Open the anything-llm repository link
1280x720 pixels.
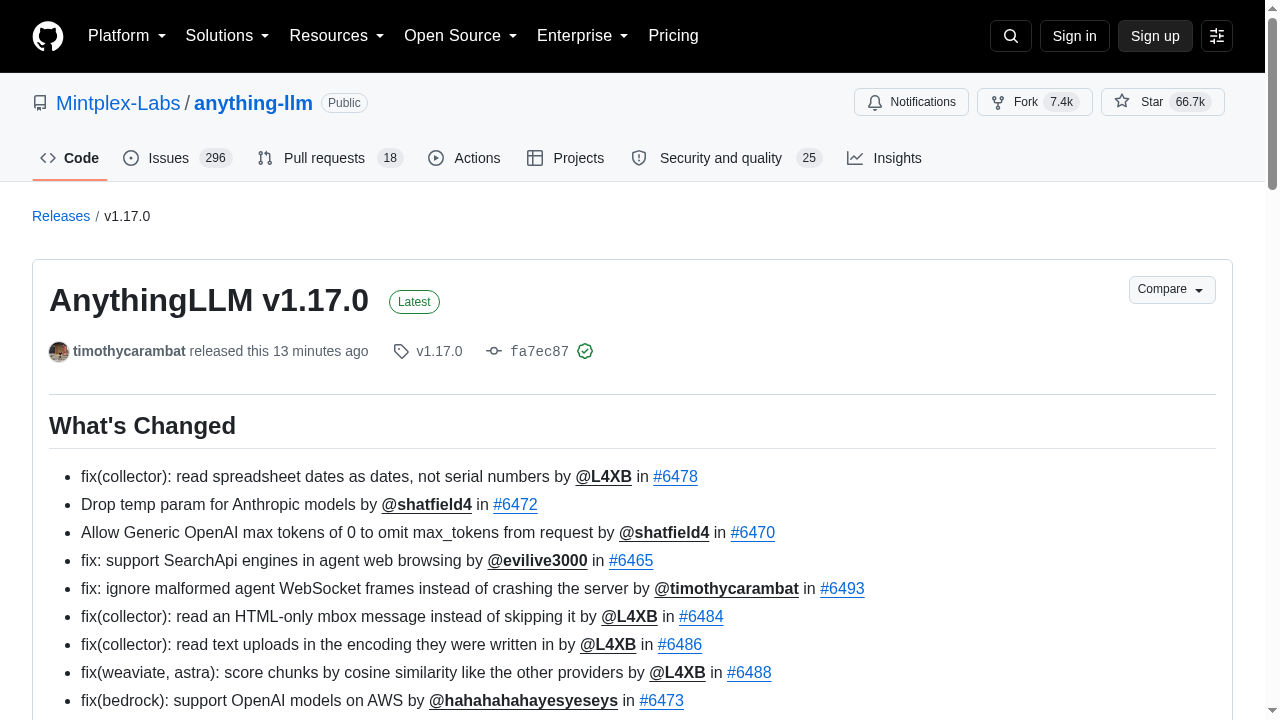(x=253, y=103)
